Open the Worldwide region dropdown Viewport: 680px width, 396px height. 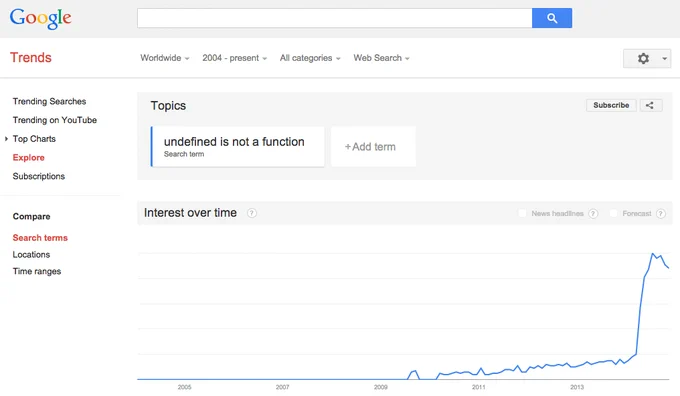click(165, 58)
